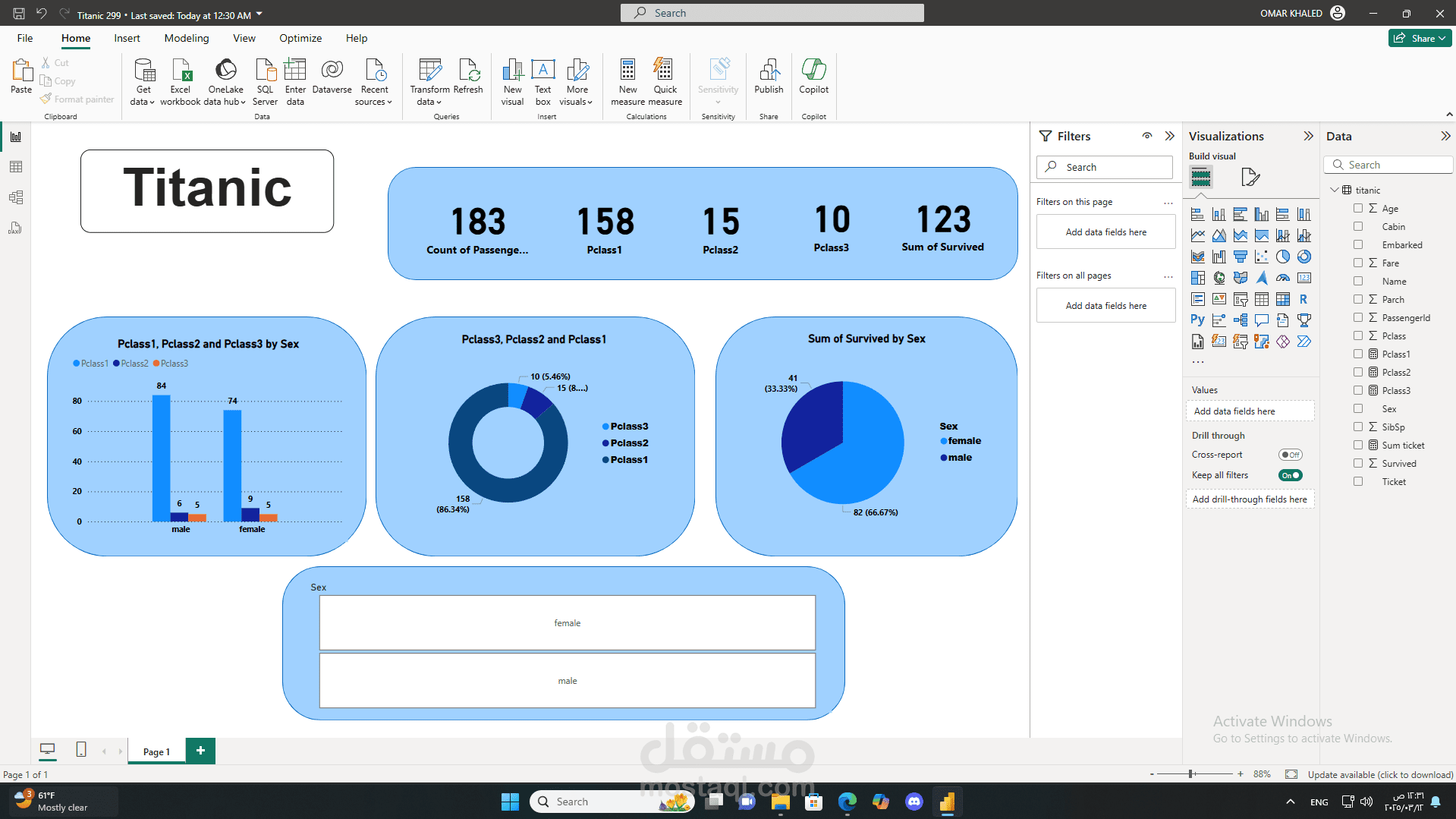Connect to SQL Server
Screen dimensions: 1456x819
(265, 81)
